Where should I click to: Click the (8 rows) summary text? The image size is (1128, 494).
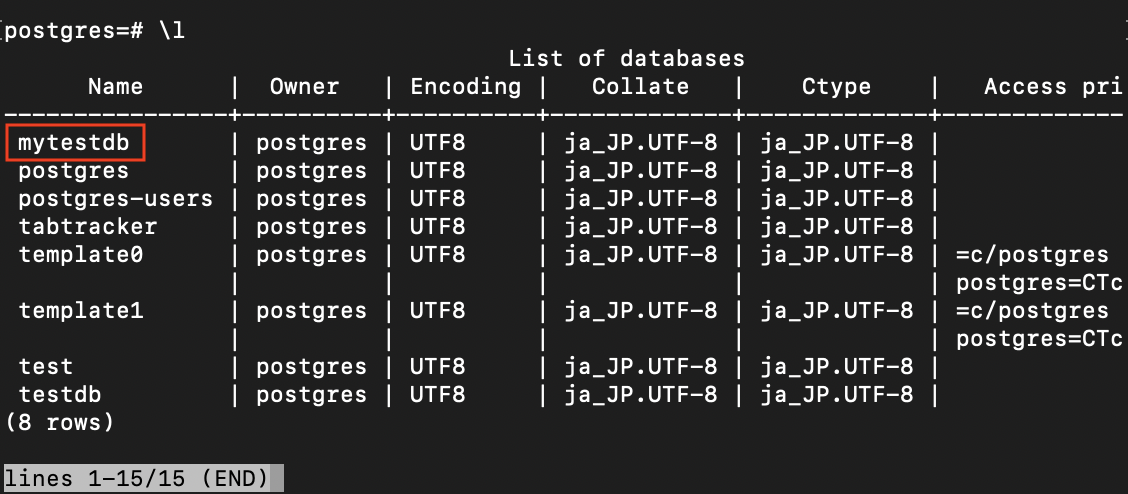[x=60, y=423]
